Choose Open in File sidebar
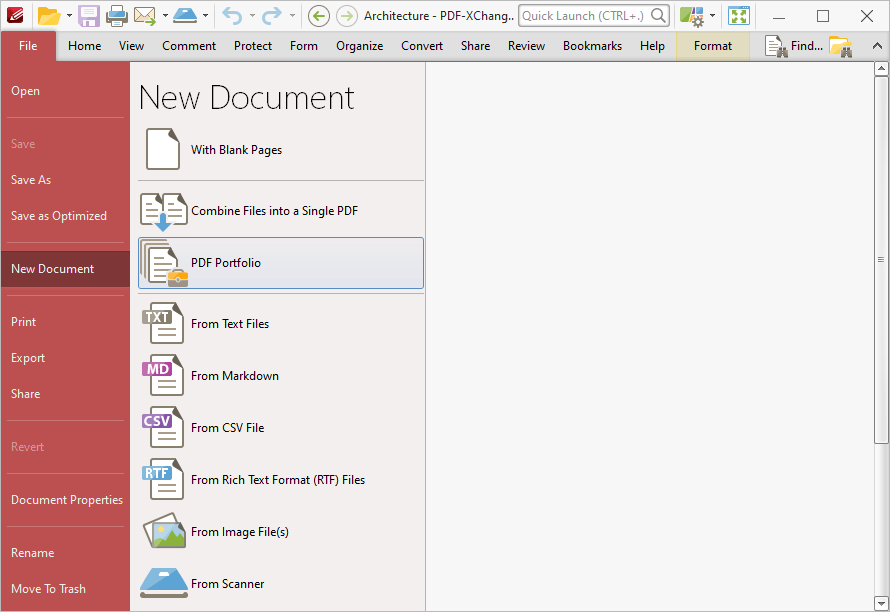The width and height of the screenshot is (890, 612). pyautogui.click(x=66, y=91)
